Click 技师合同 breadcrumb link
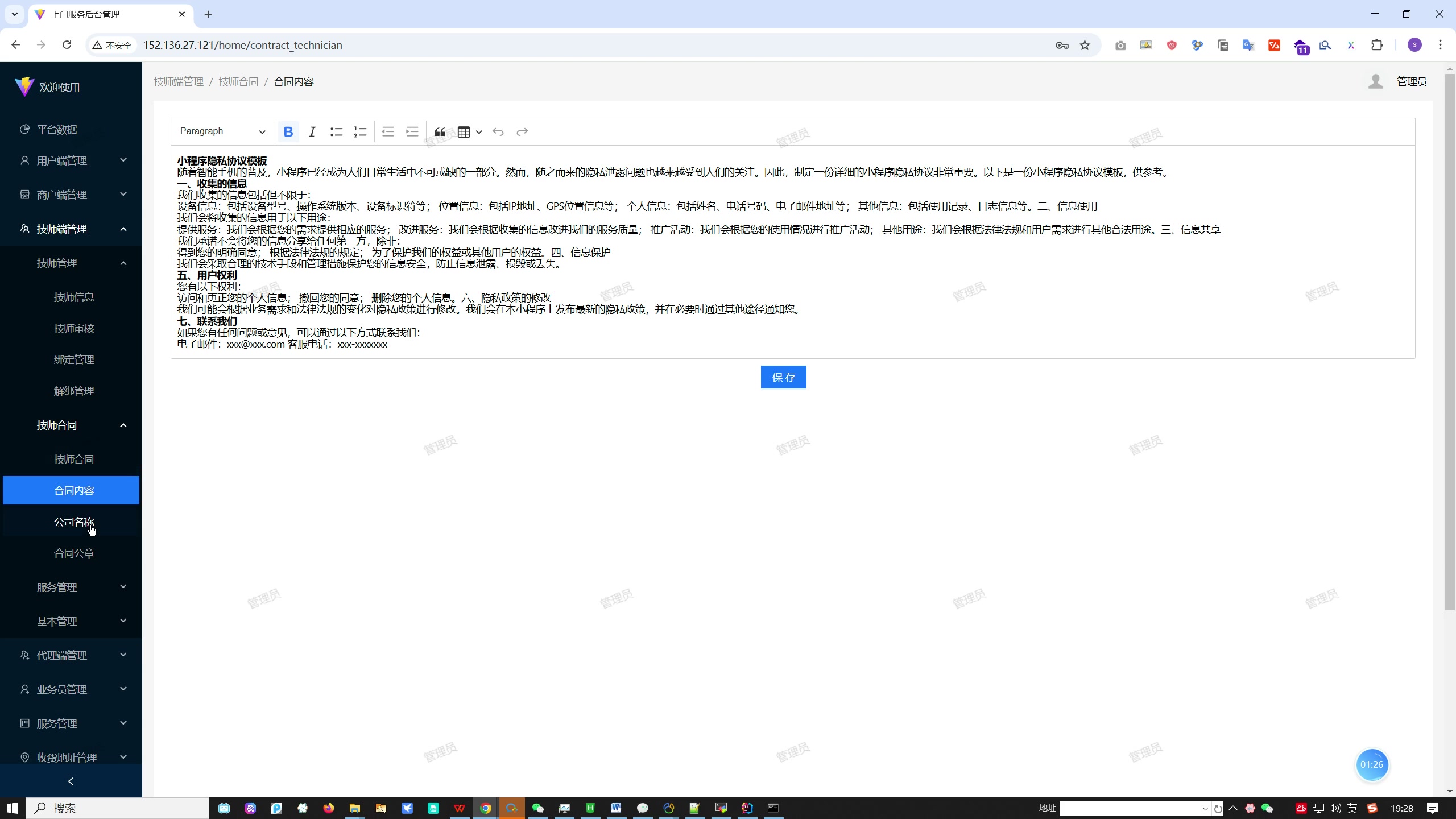 click(x=238, y=82)
